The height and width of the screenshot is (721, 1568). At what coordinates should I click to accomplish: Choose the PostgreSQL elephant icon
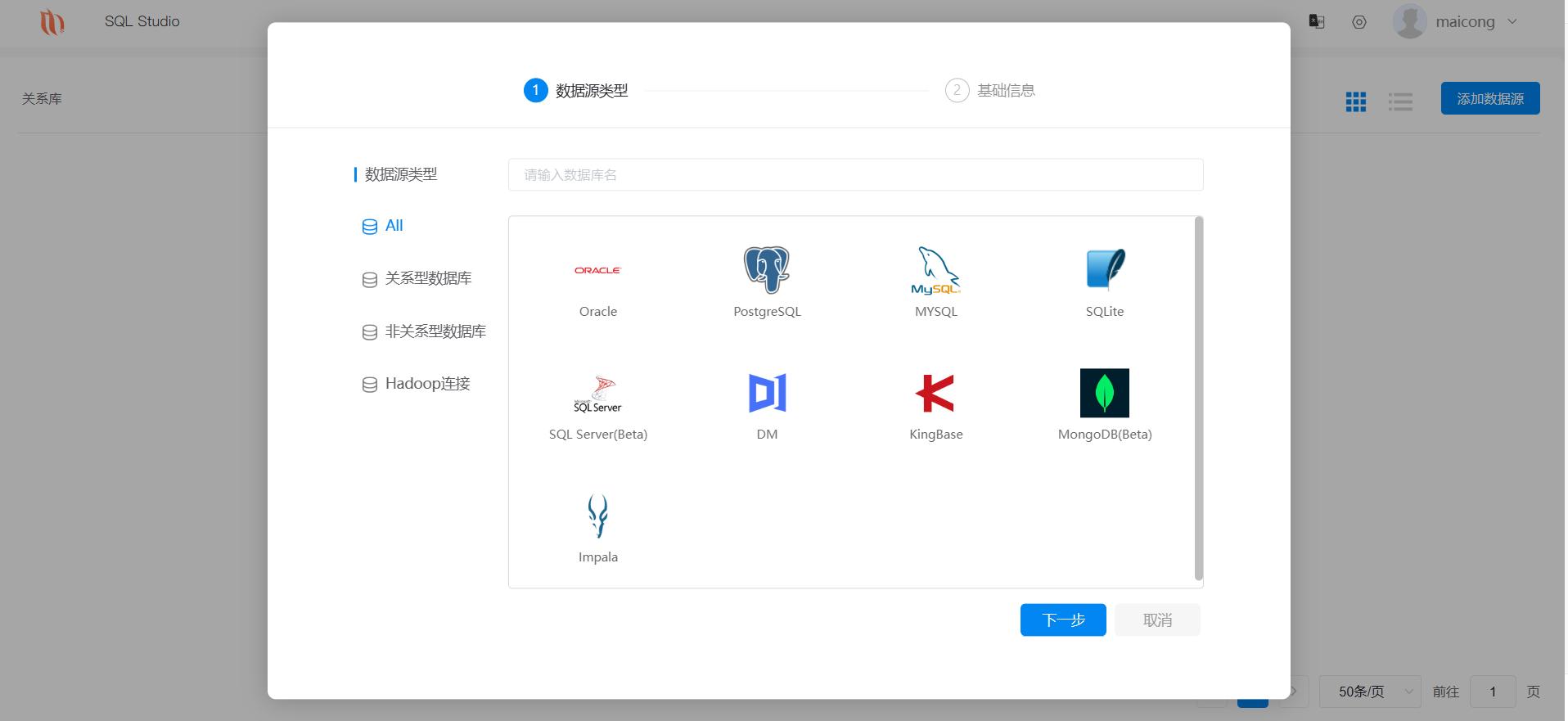pos(767,269)
